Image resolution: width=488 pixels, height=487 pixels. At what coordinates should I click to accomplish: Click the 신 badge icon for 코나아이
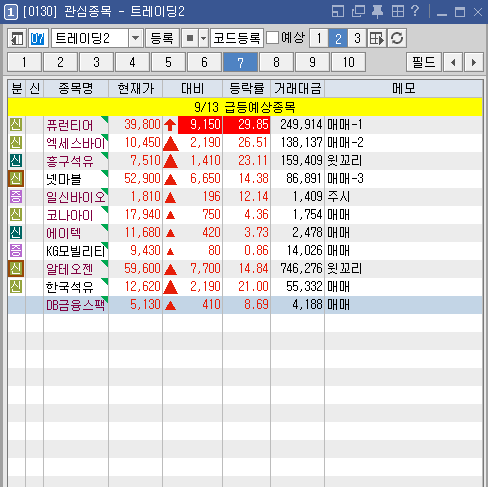point(16,215)
